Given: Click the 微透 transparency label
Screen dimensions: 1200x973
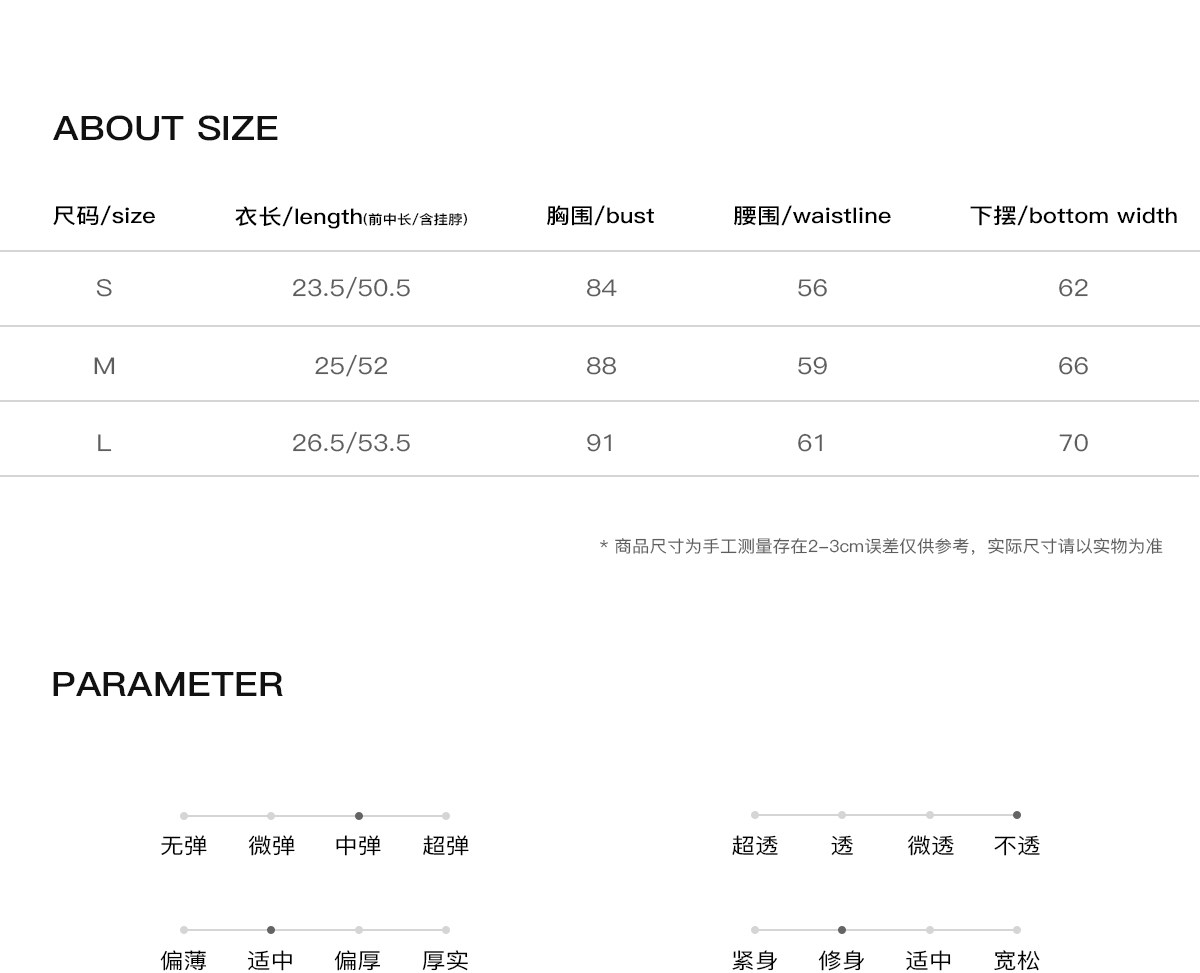Looking at the screenshot, I should tap(930, 846).
